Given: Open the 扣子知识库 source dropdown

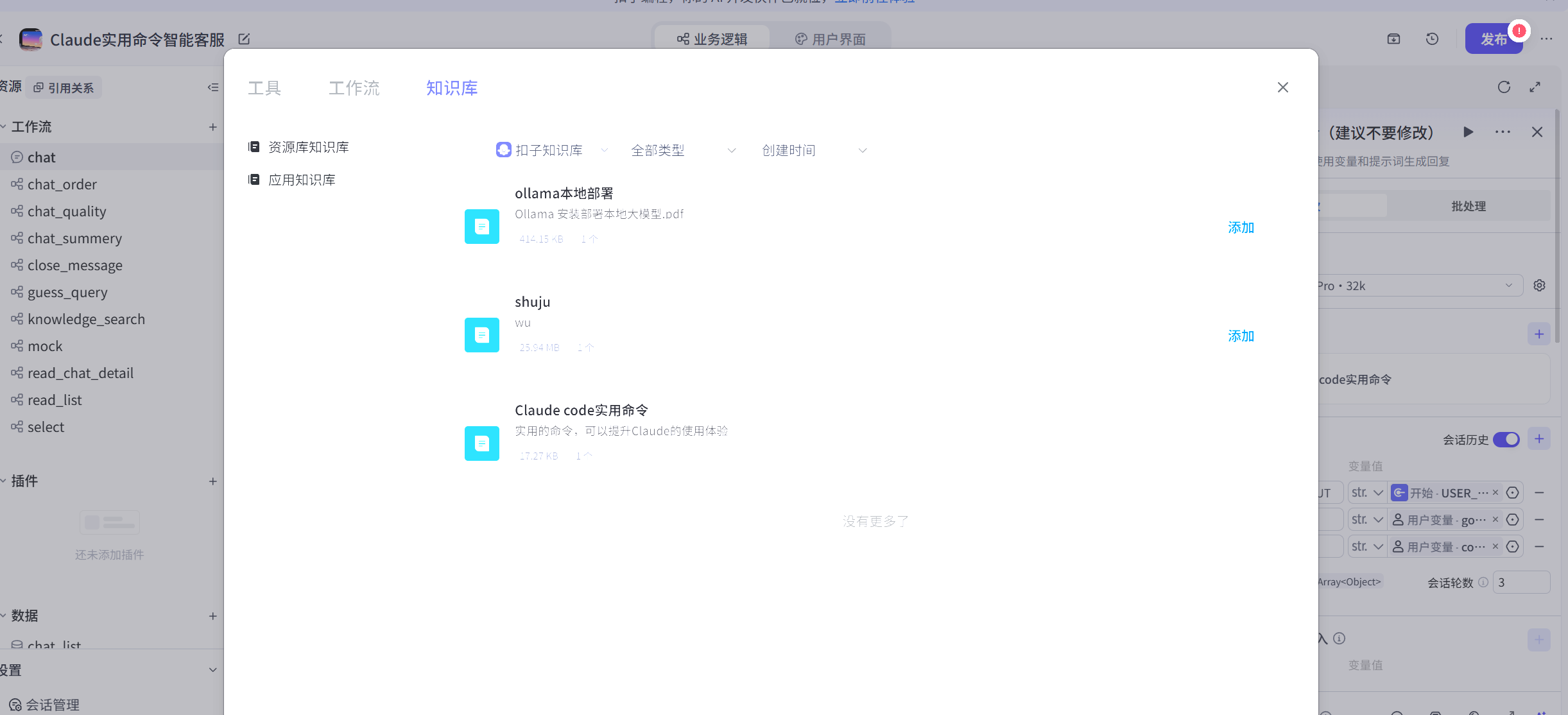Looking at the screenshot, I should click(551, 150).
